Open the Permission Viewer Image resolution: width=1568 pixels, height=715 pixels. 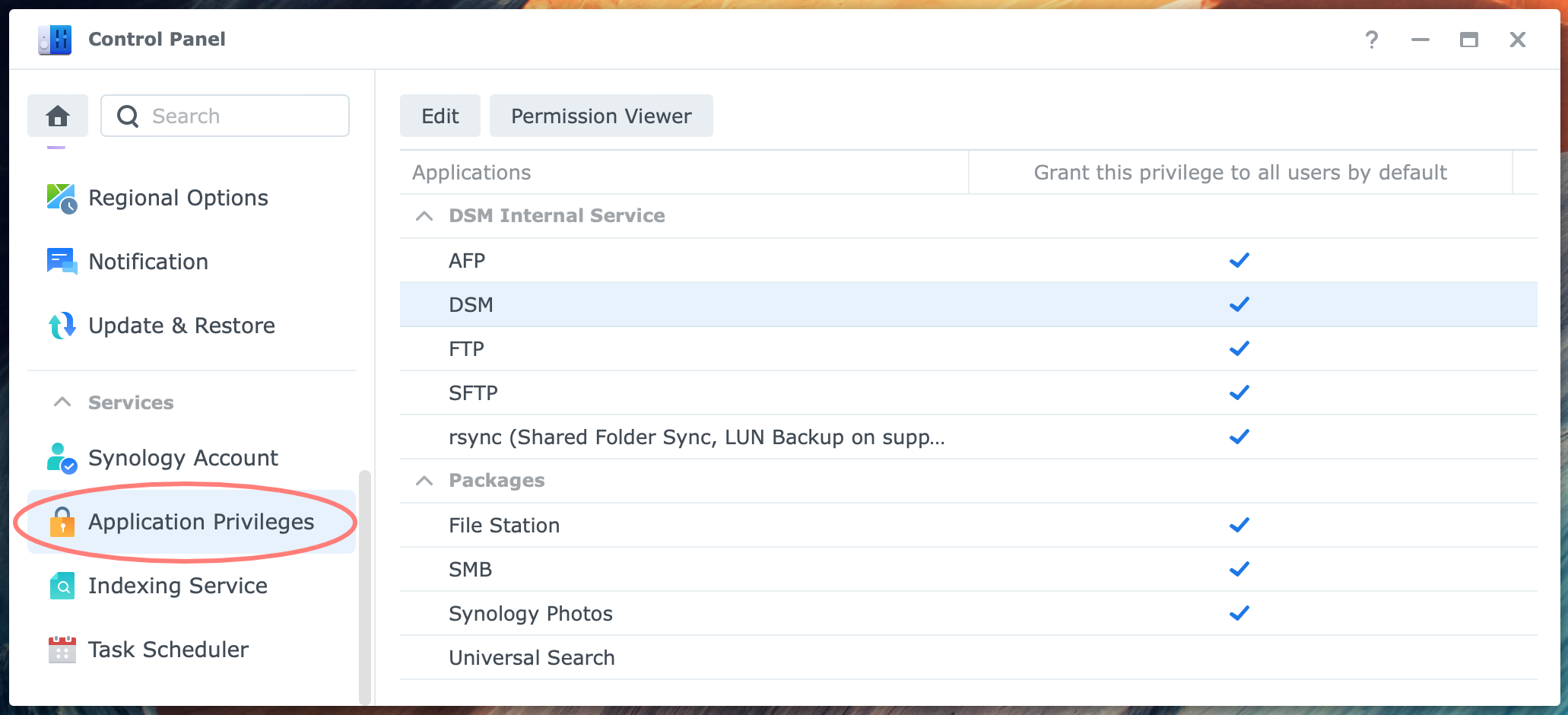point(601,116)
